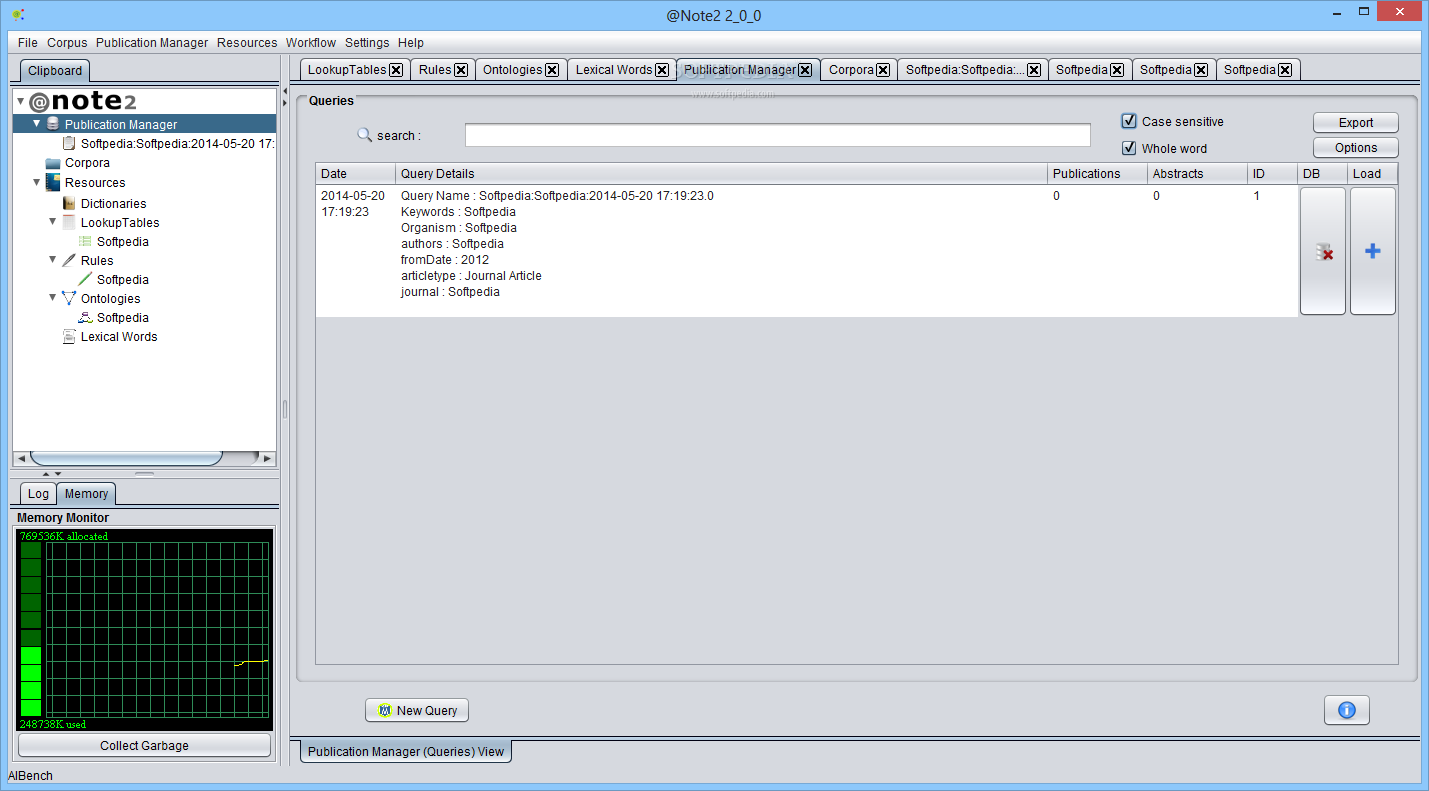1429x791 pixels.
Task: Click the search magnifier icon
Action: [x=365, y=134]
